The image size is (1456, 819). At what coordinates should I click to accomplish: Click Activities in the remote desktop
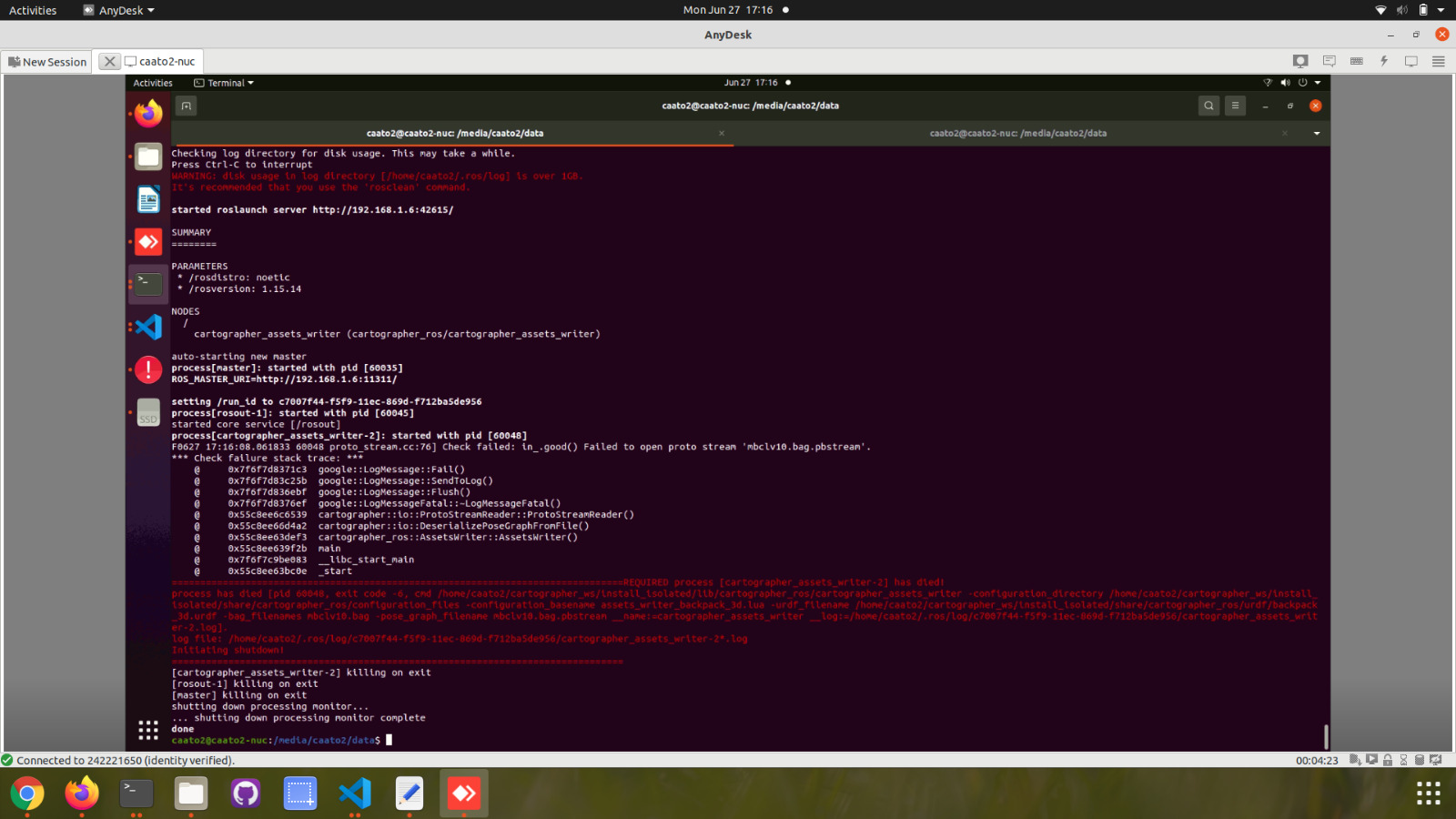[152, 82]
